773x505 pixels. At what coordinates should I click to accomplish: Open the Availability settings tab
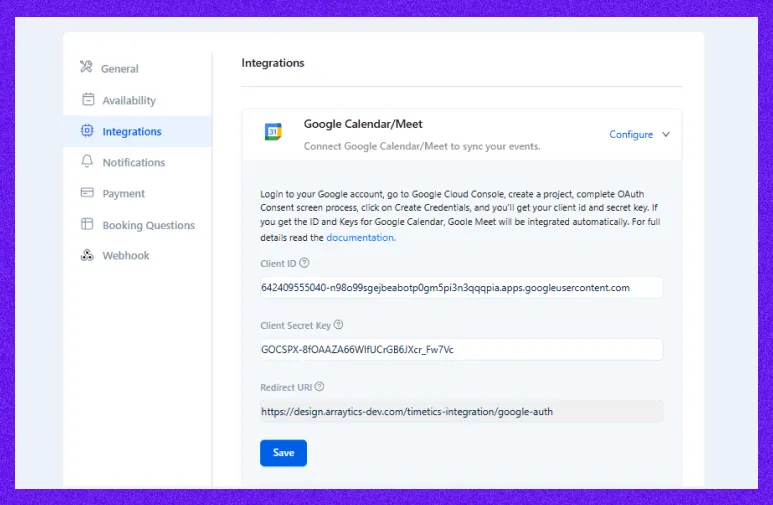point(138,100)
